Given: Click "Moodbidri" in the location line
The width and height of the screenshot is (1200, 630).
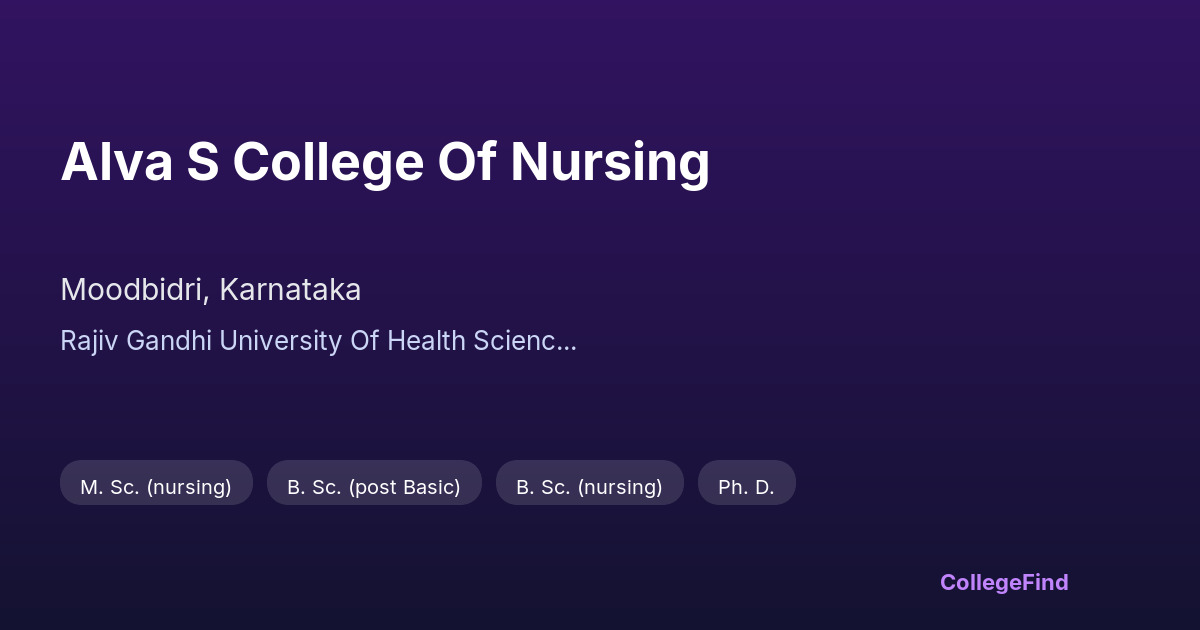Looking at the screenshot, I should (x=134, y=290).
